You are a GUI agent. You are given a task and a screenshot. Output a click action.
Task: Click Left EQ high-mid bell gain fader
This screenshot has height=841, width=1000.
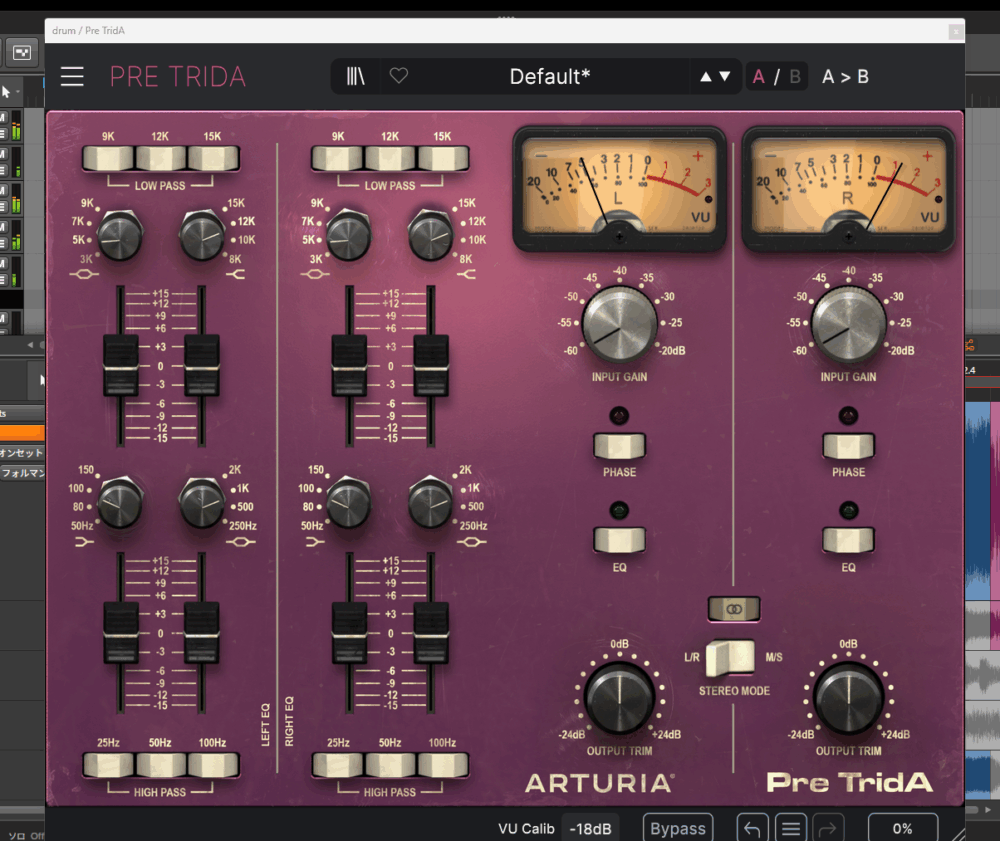coord(121,366)
